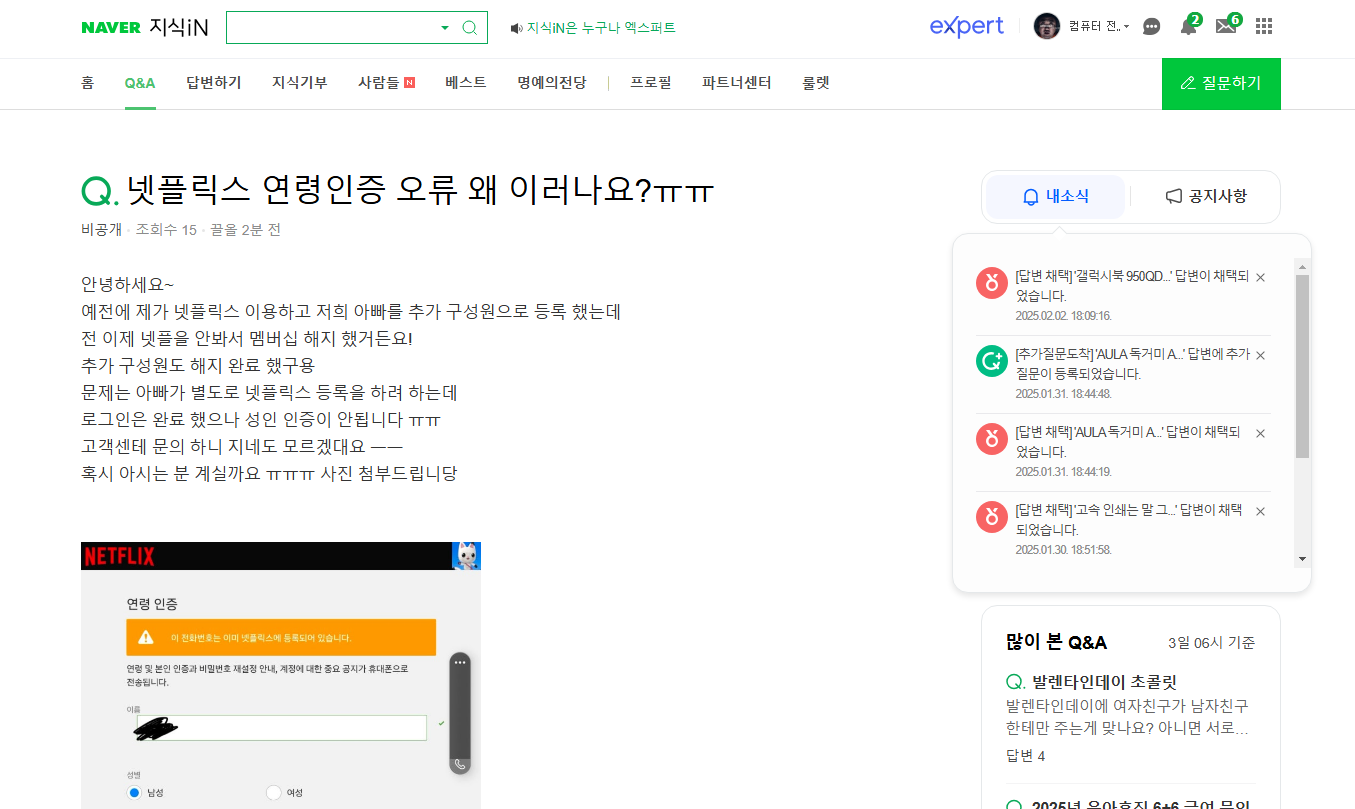Click the 비공개 author label
Image resolution: width=1355 pixels, height=809 pixels.
click(x=101, y=230)
